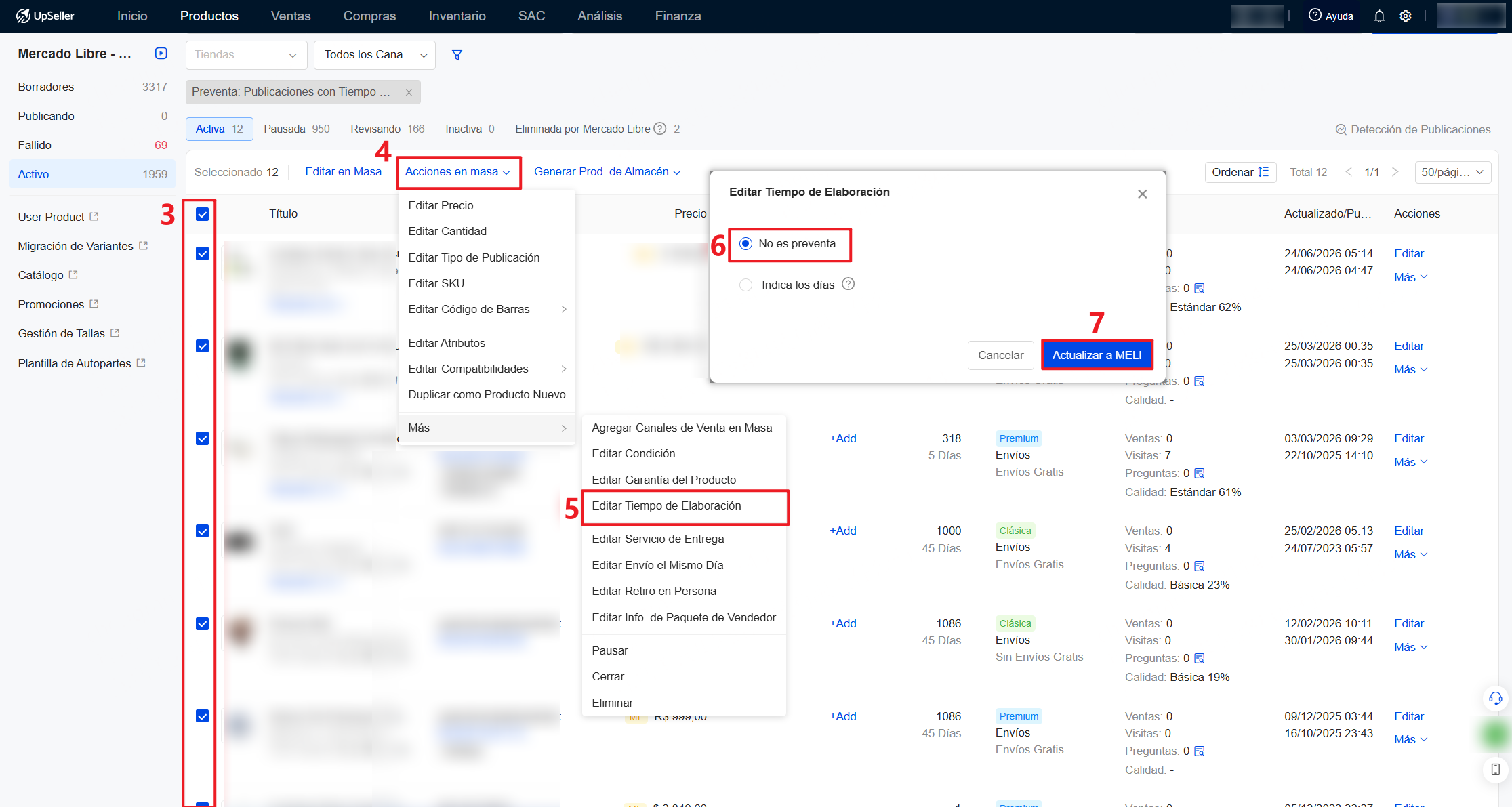Uncheck the row updated 25/02/2026 05:13
The width and height of the screenshot is (1512, 807).
pyautogui.click(x=202, y=531)
